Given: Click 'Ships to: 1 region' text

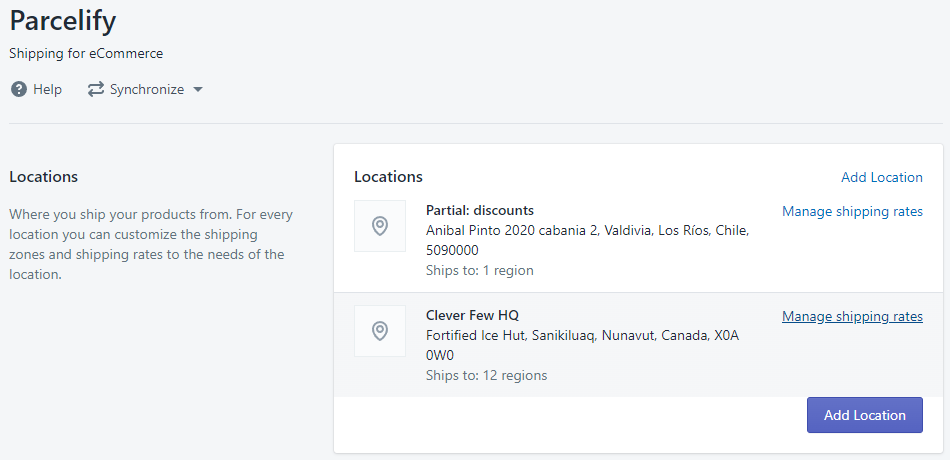Looking at the screenshot, I should [480, 270].
